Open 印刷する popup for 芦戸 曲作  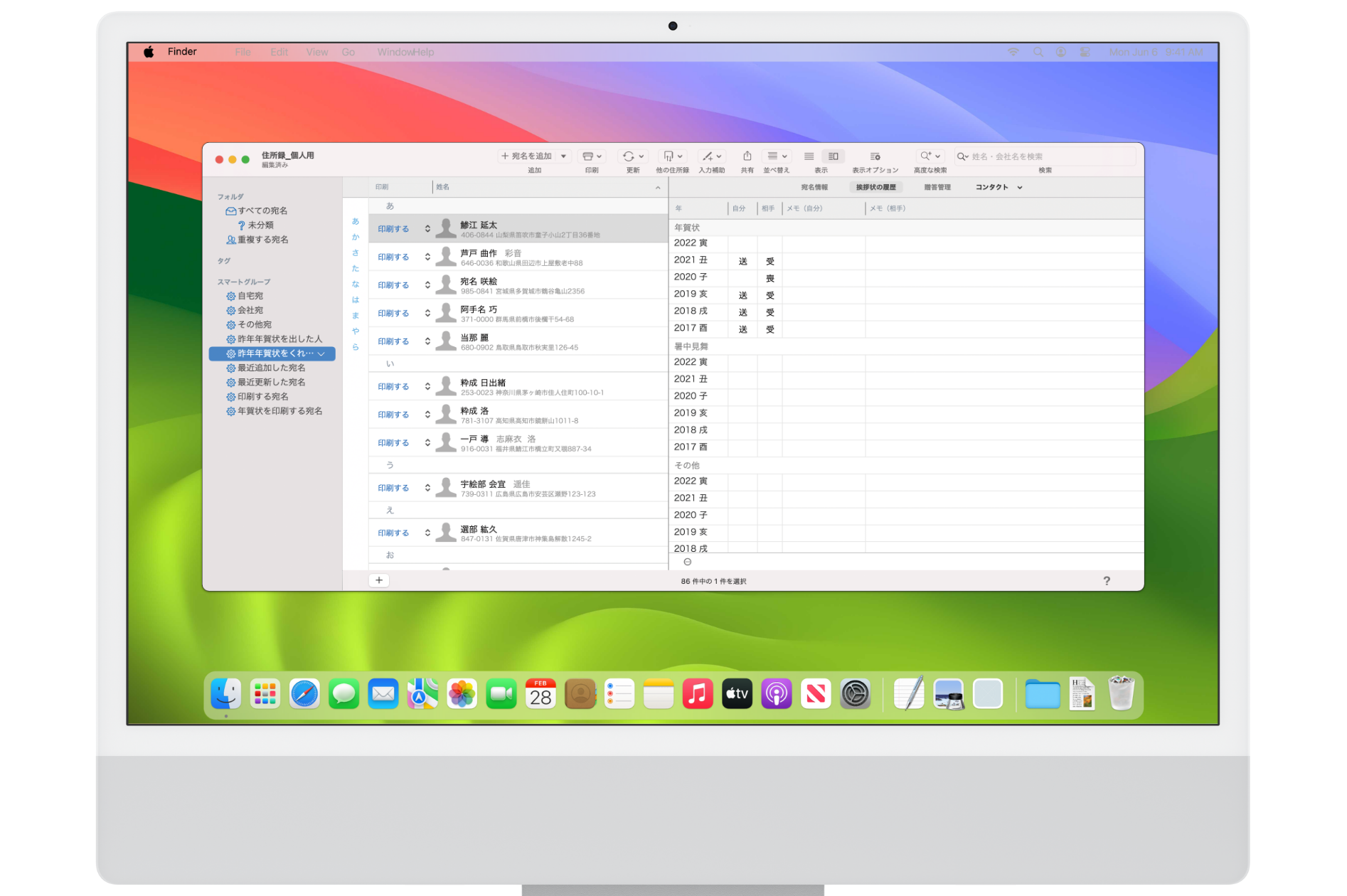coord(403,257)
